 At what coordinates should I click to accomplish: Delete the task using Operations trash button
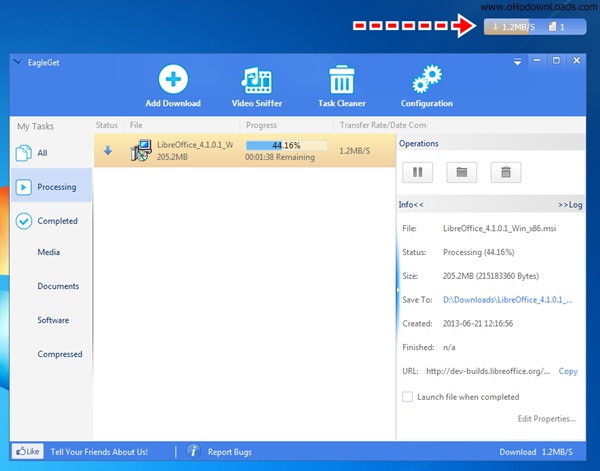point(506,173)
